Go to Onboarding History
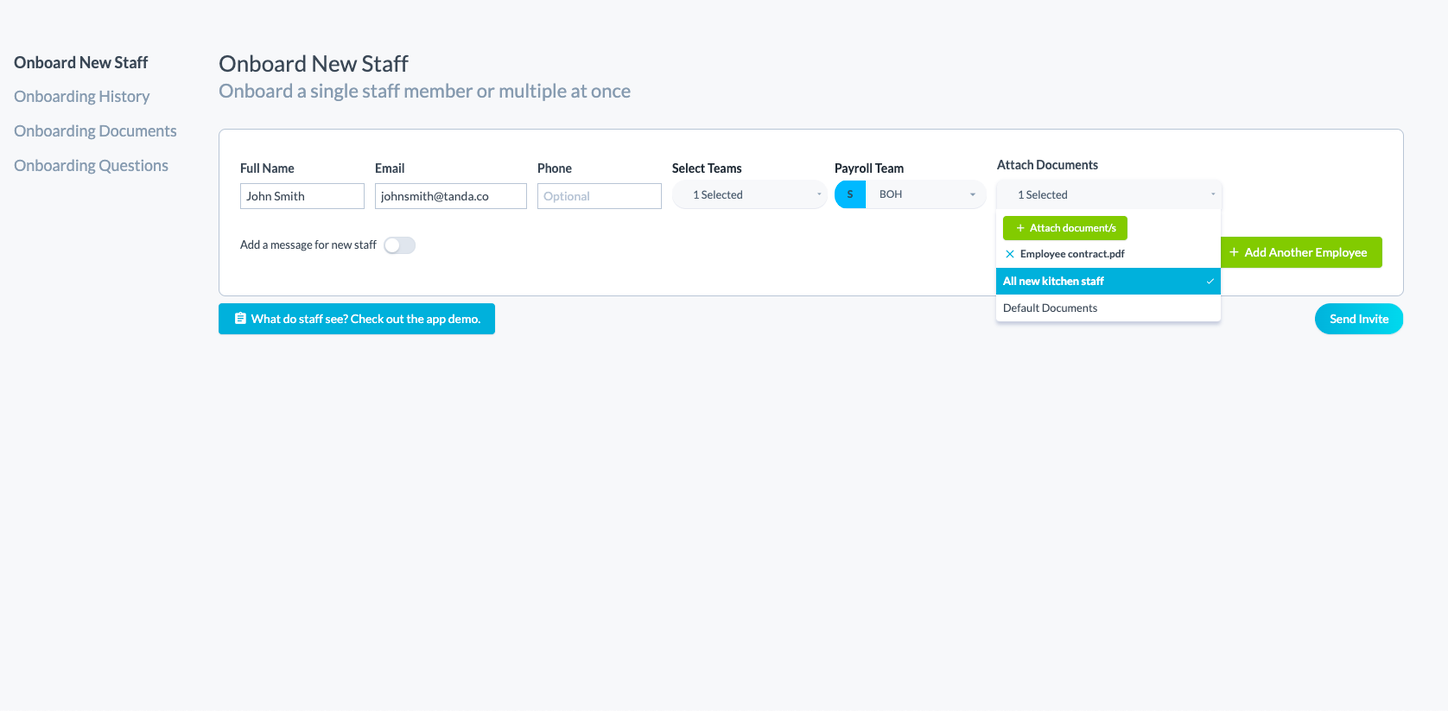Image resolution: width=1448 pixels, height=711 pixels. pyautogui.click(x=82, y=96)
